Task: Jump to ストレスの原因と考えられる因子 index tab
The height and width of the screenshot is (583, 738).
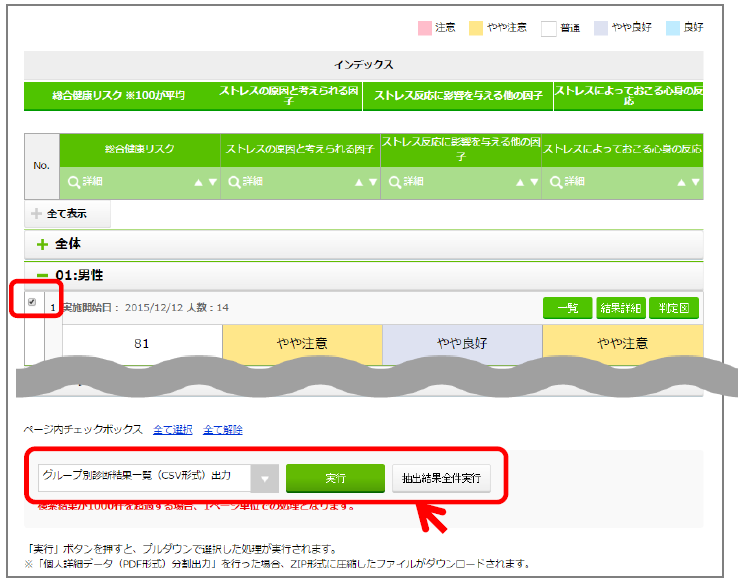Action: click(x=288, y=96)
